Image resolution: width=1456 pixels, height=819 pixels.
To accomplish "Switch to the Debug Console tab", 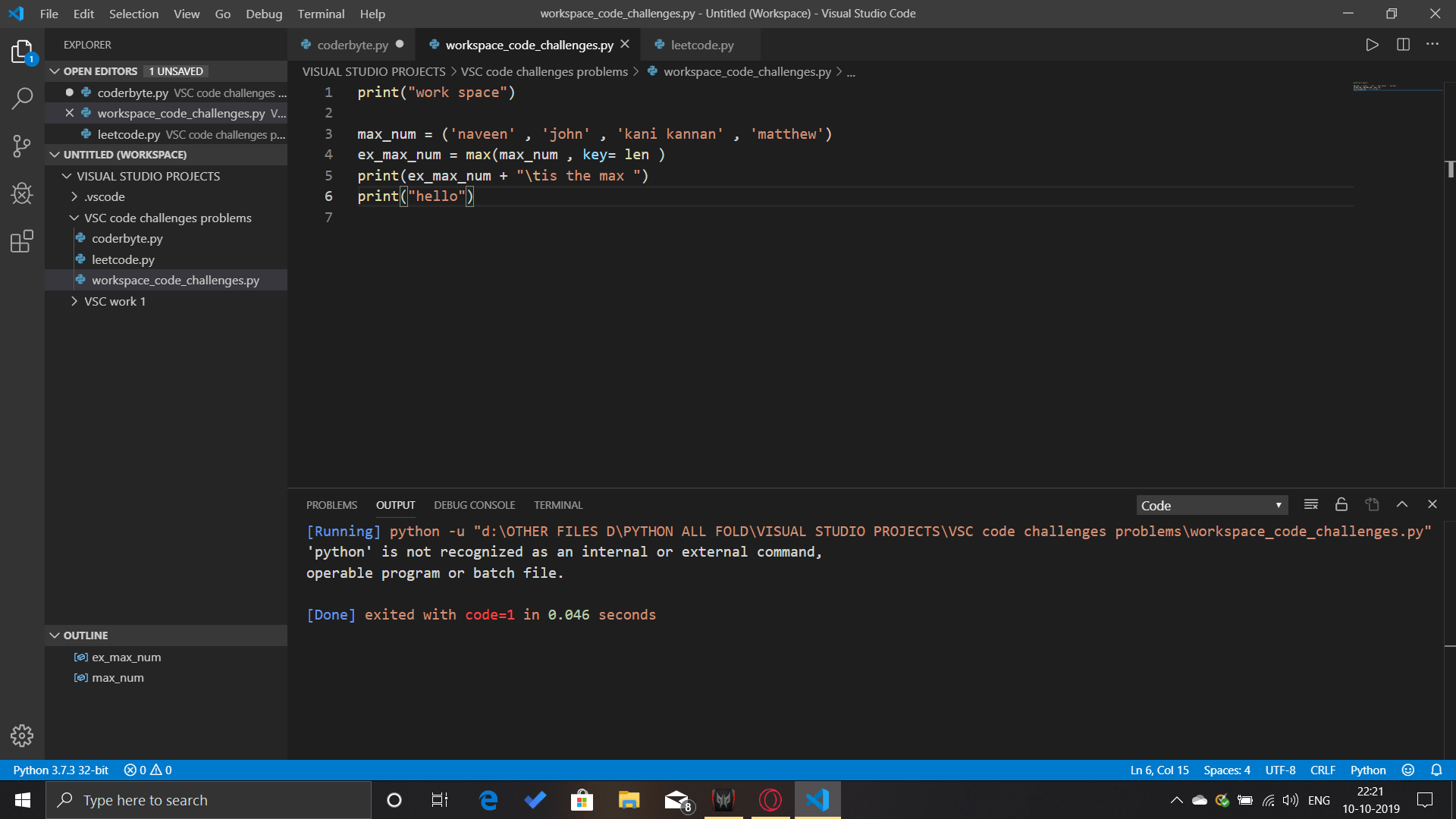I will tap(474, 505).
